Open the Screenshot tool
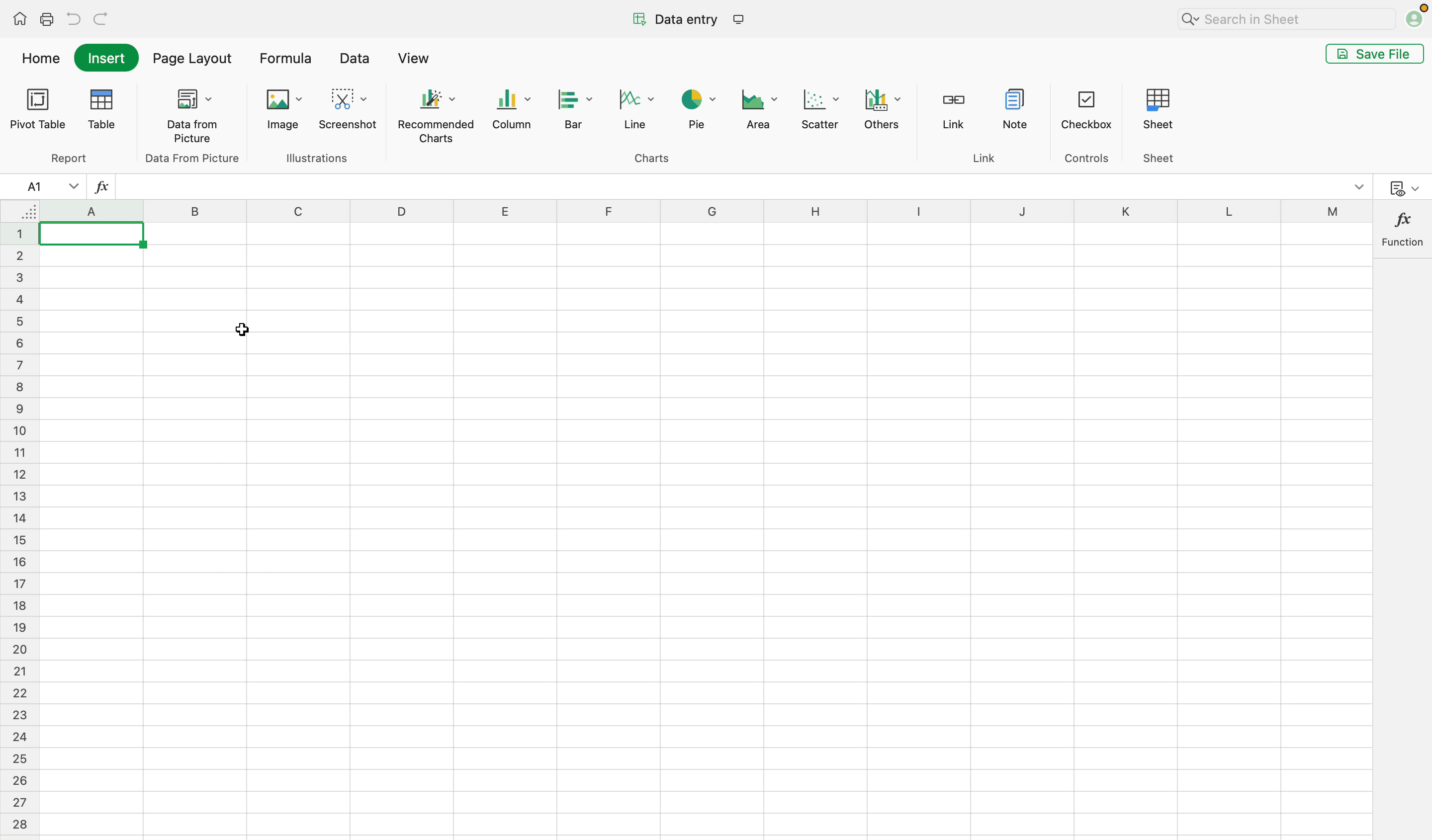Image resolution: width=1432 pixels, height=840 pixels. pos(342,100)
